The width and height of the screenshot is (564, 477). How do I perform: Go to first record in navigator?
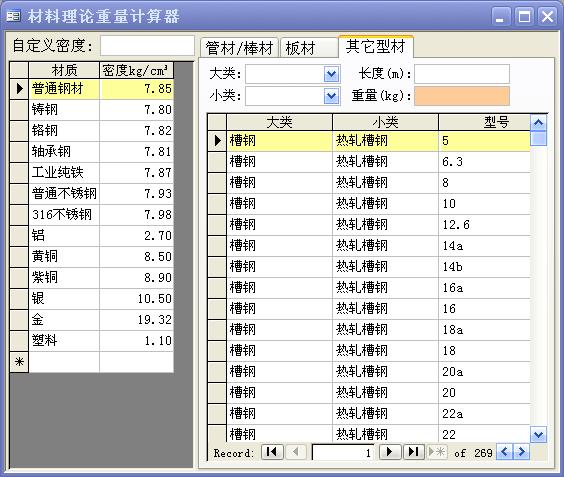272,452
